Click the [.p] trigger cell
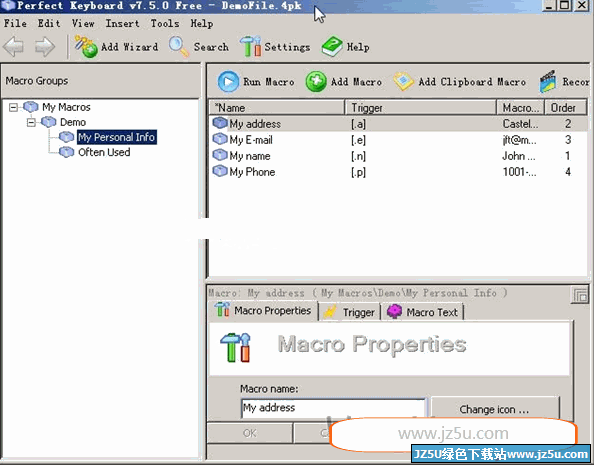The image size is (594, 466). tap(358, 172)
